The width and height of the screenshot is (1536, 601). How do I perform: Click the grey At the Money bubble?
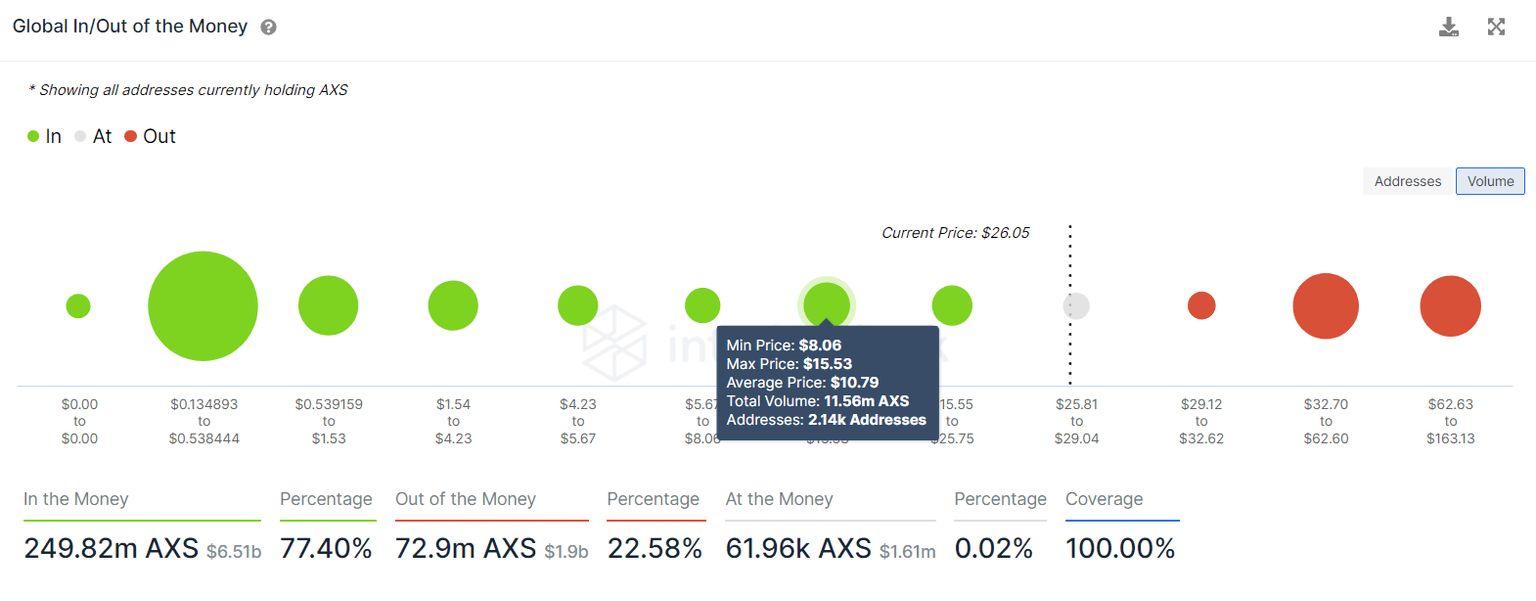[x=1076, y=306]
